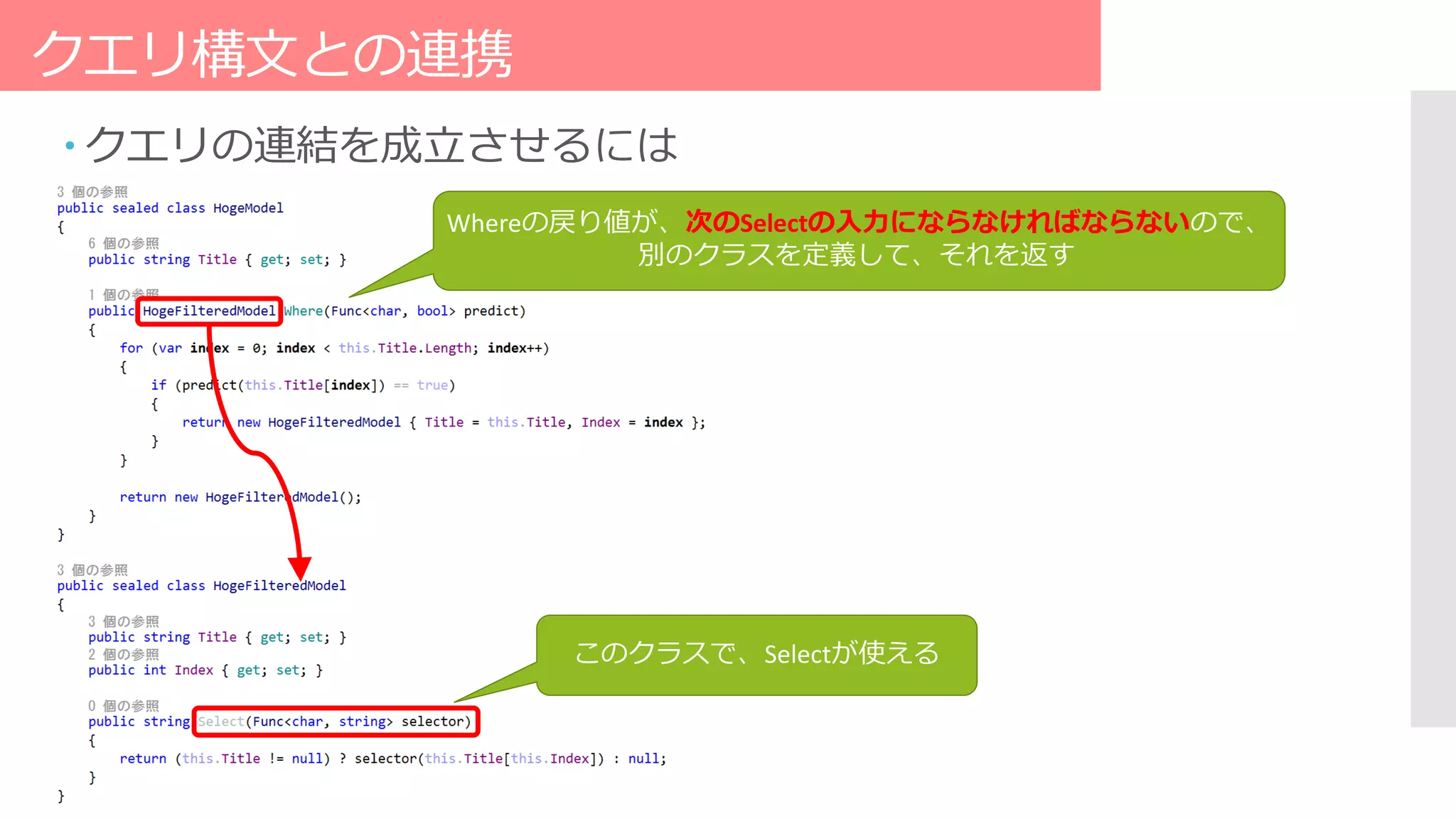The image size is (1456, 819).
Task: Click the HogeFilteredModel return type of Where
Action: coord(209,311)
